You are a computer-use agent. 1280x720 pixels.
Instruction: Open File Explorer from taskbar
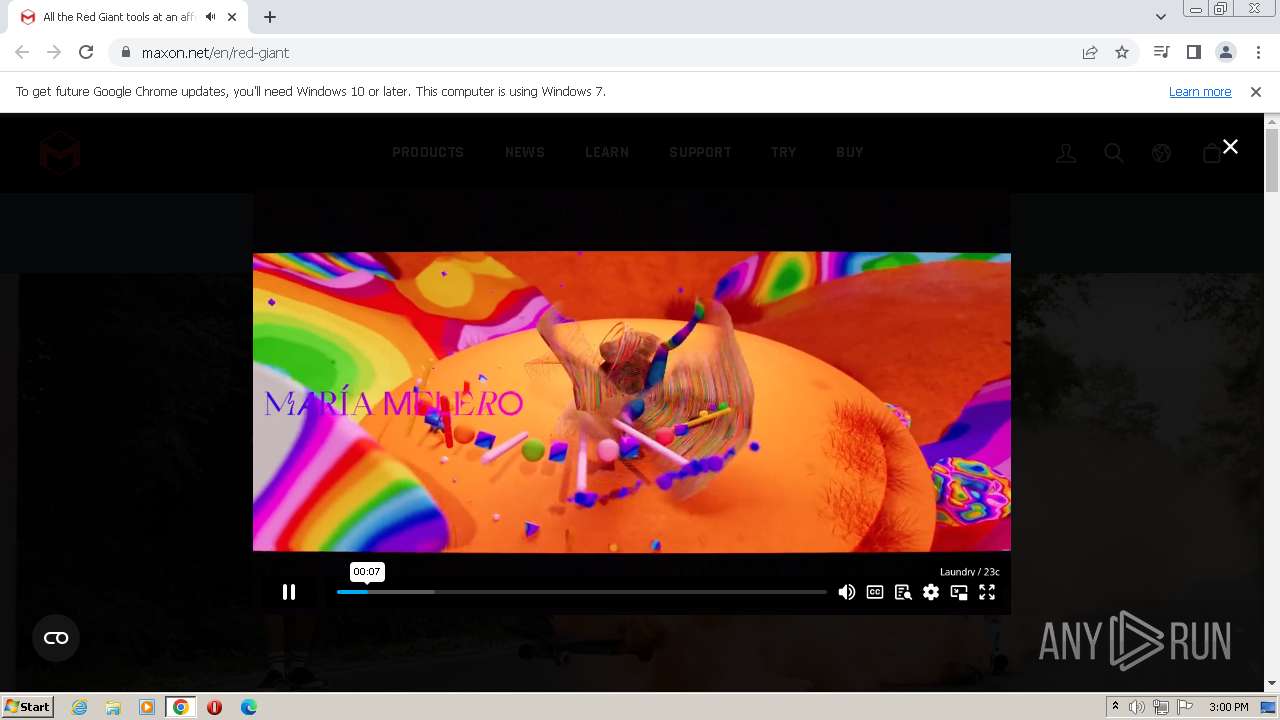click(x=113, y=707)
